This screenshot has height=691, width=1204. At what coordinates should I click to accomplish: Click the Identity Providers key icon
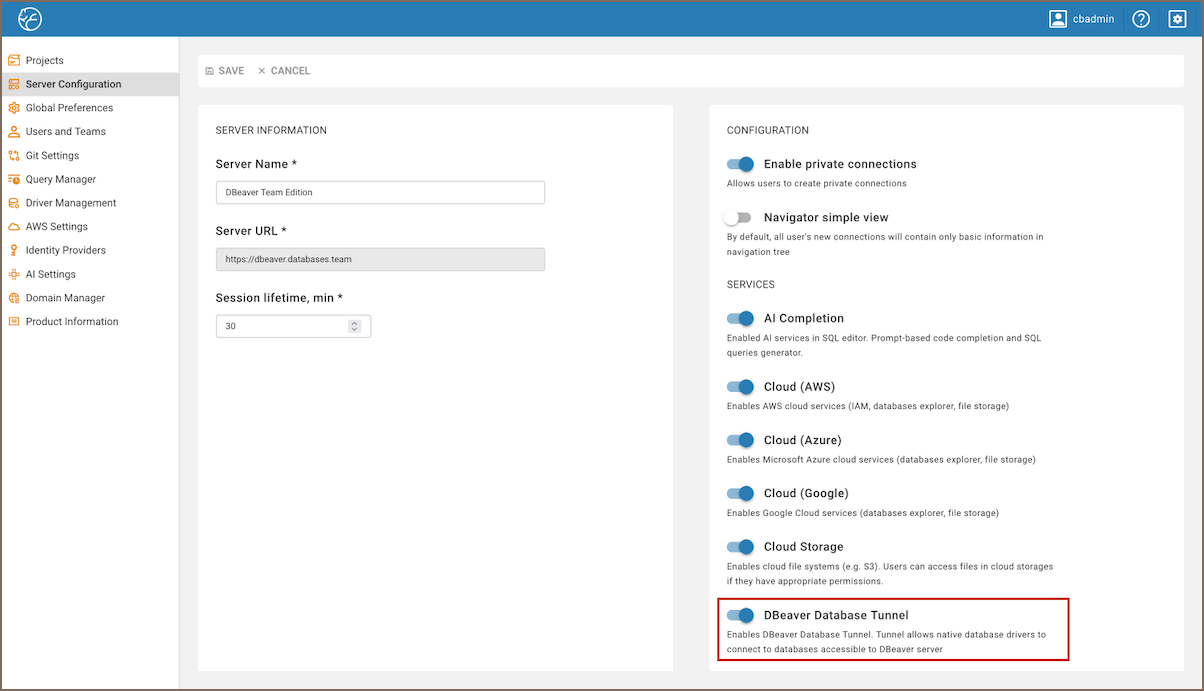point(14,251)
